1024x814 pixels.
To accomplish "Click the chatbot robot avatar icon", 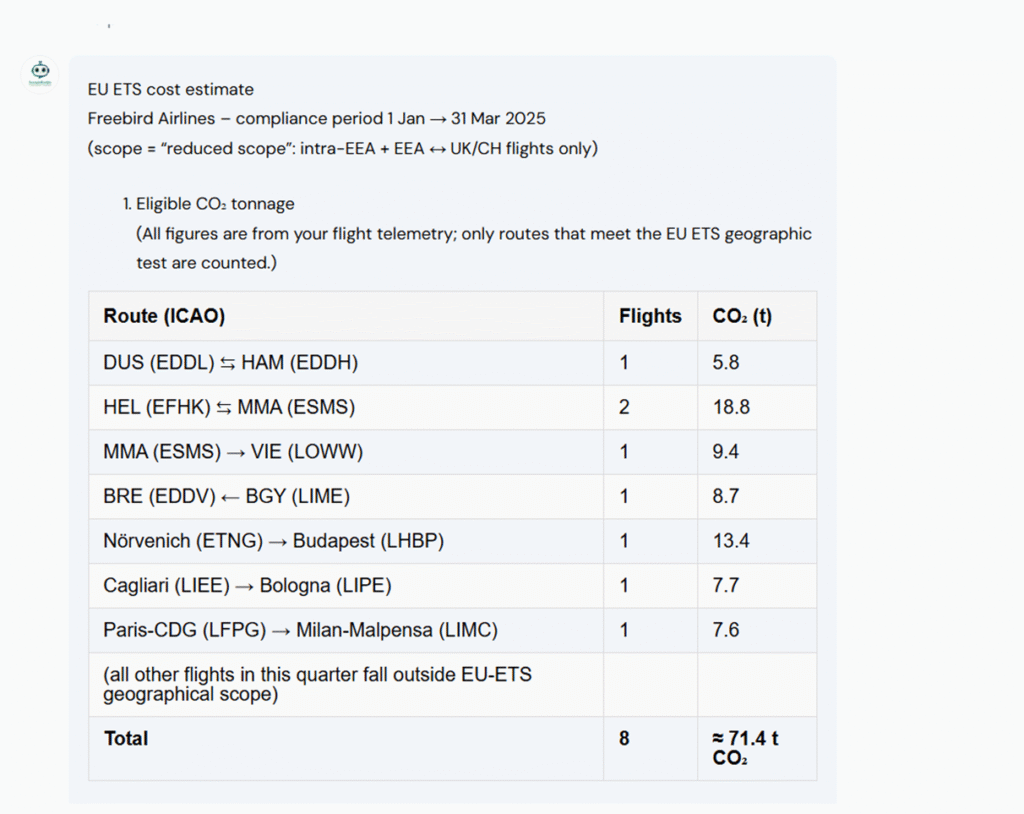I will [40, 74].
